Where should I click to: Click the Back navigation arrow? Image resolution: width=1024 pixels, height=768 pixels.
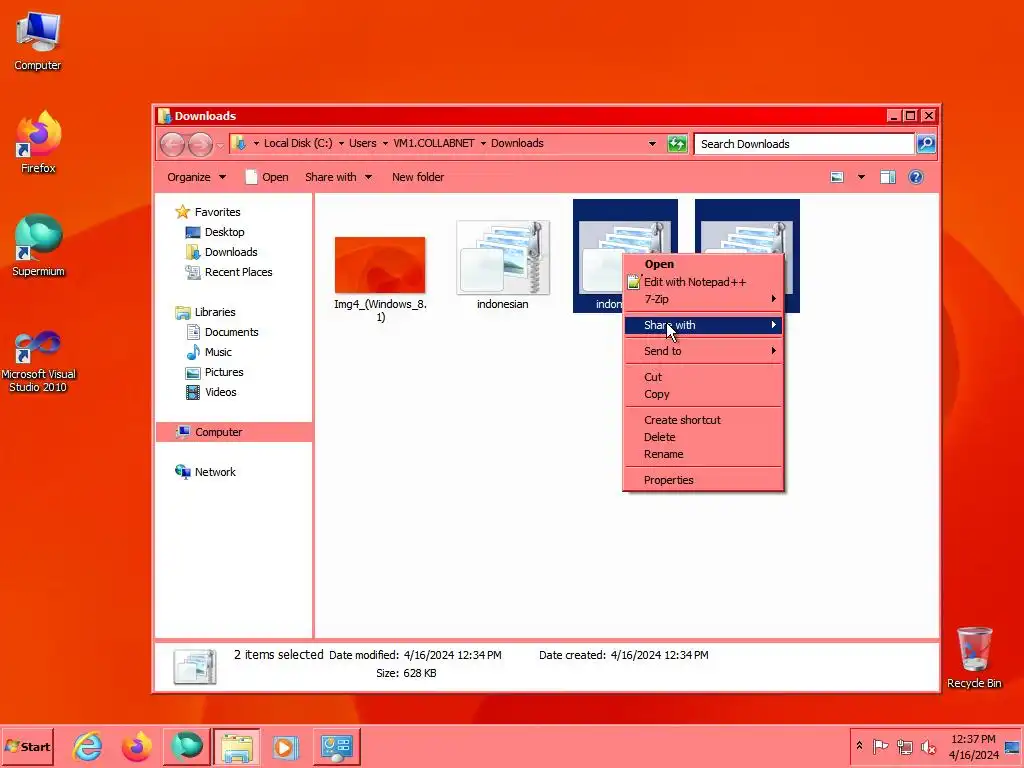pyautogui.click(x=172, y=144)
